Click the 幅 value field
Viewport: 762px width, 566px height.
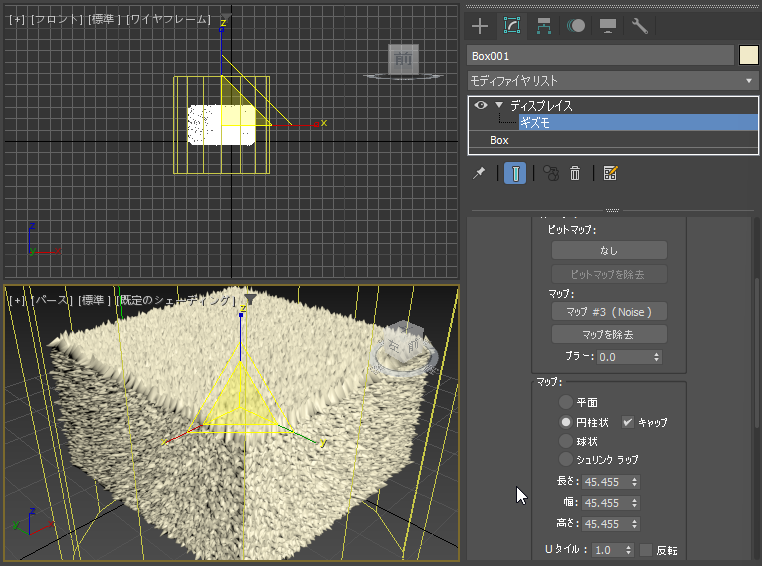[606, 503]
